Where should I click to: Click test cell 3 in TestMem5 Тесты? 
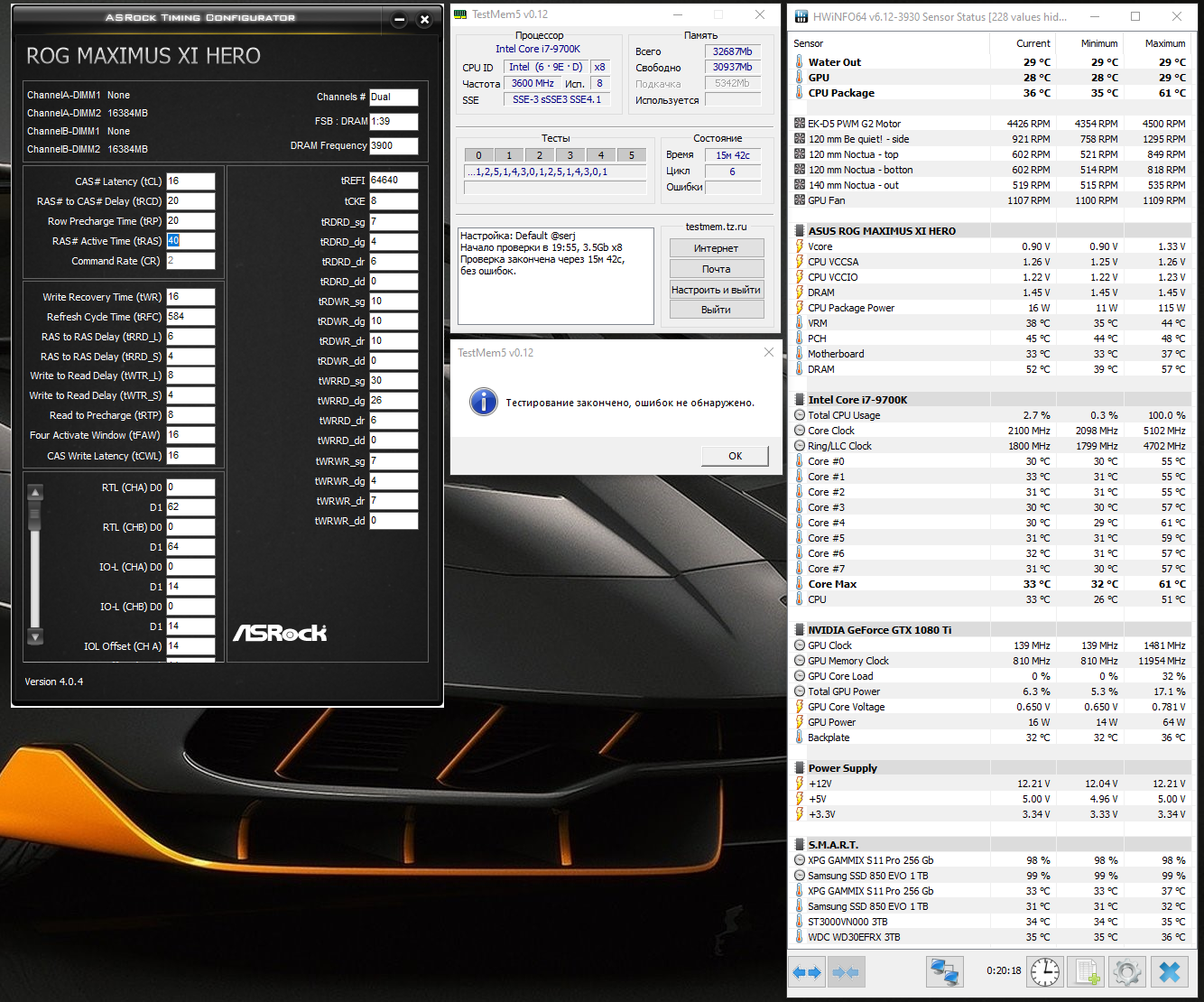click(570, 155)
